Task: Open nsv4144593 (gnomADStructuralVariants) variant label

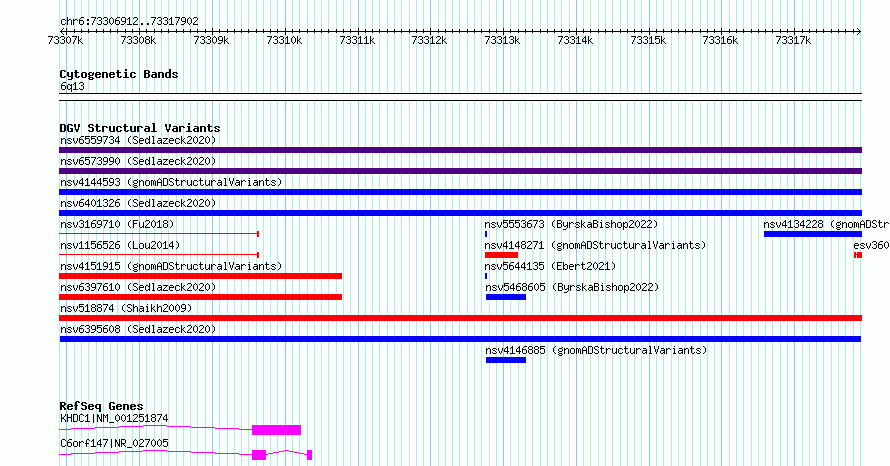Action: click(171, 182)
